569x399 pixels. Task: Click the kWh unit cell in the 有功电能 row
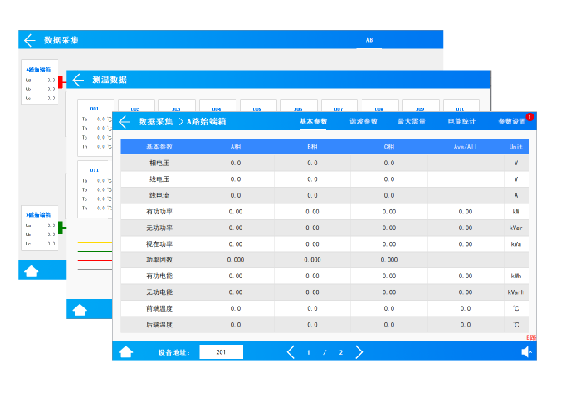coord(516,276)
